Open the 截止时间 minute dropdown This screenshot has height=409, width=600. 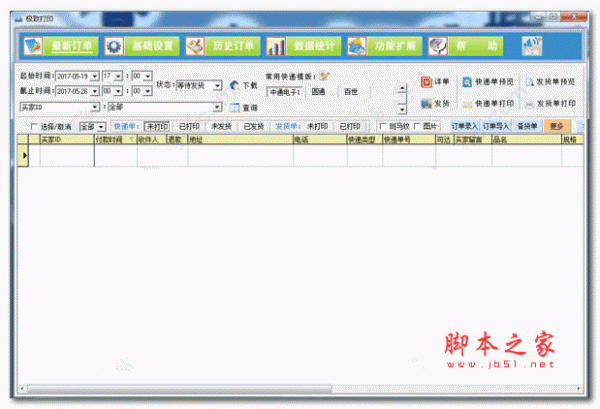(x=148, y=91)
